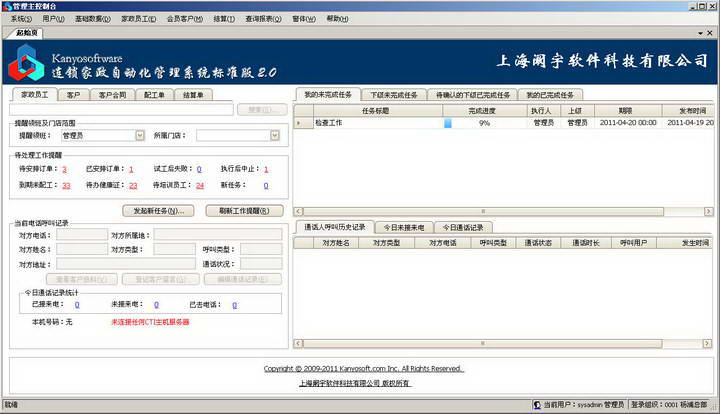Click the 对方地址 input field
Image resolution: width=720 pixels, height=414 pixels.
pyautogui.click(x=126, y=263)
